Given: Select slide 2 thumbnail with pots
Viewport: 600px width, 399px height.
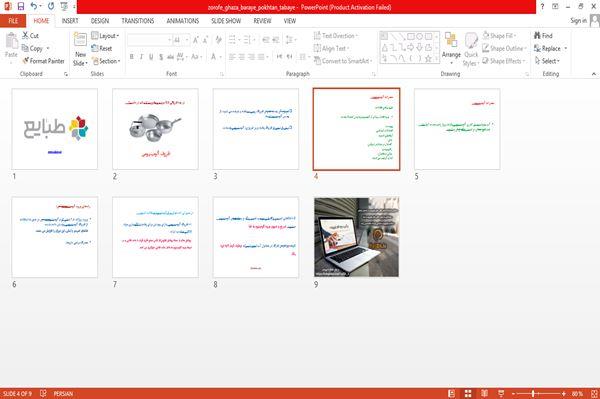Looking at the screenshot, I should tap(155, 129).
